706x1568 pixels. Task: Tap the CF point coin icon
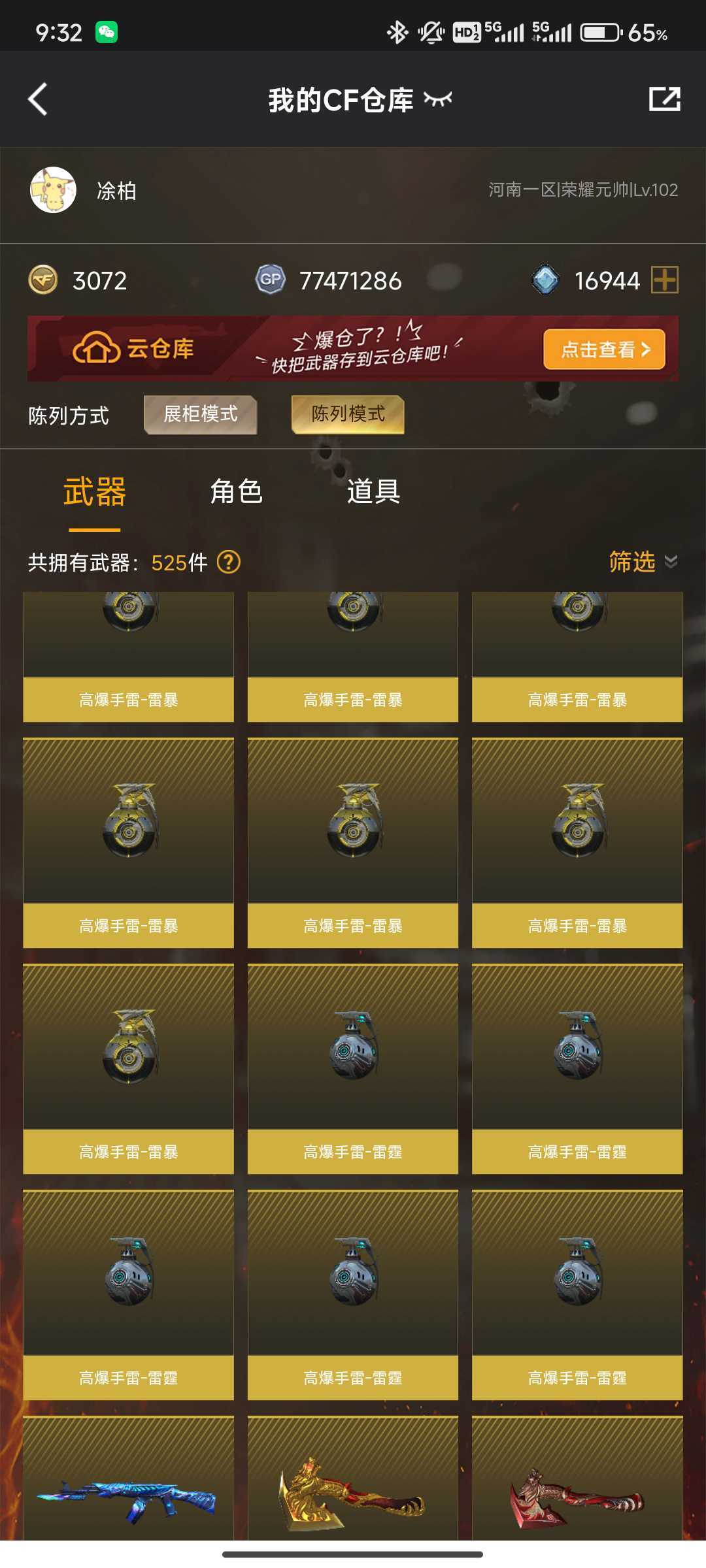point(43,280)
